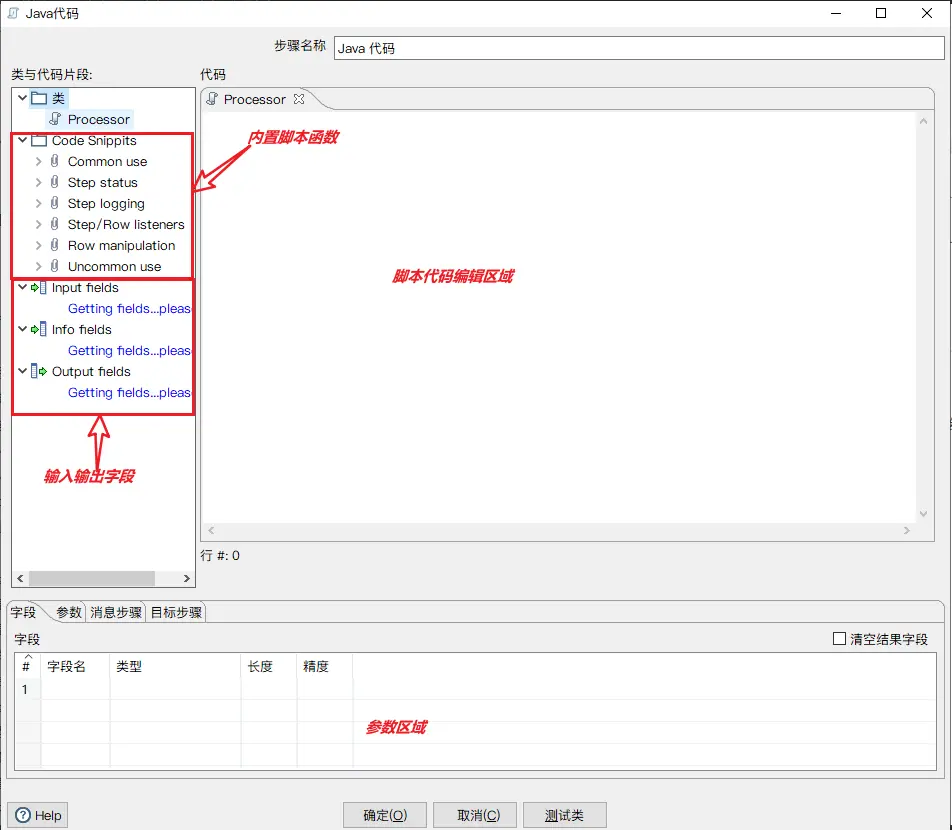The image size is (952, 830).
Task: Click the 测试类 button
Action: (564, 815)
